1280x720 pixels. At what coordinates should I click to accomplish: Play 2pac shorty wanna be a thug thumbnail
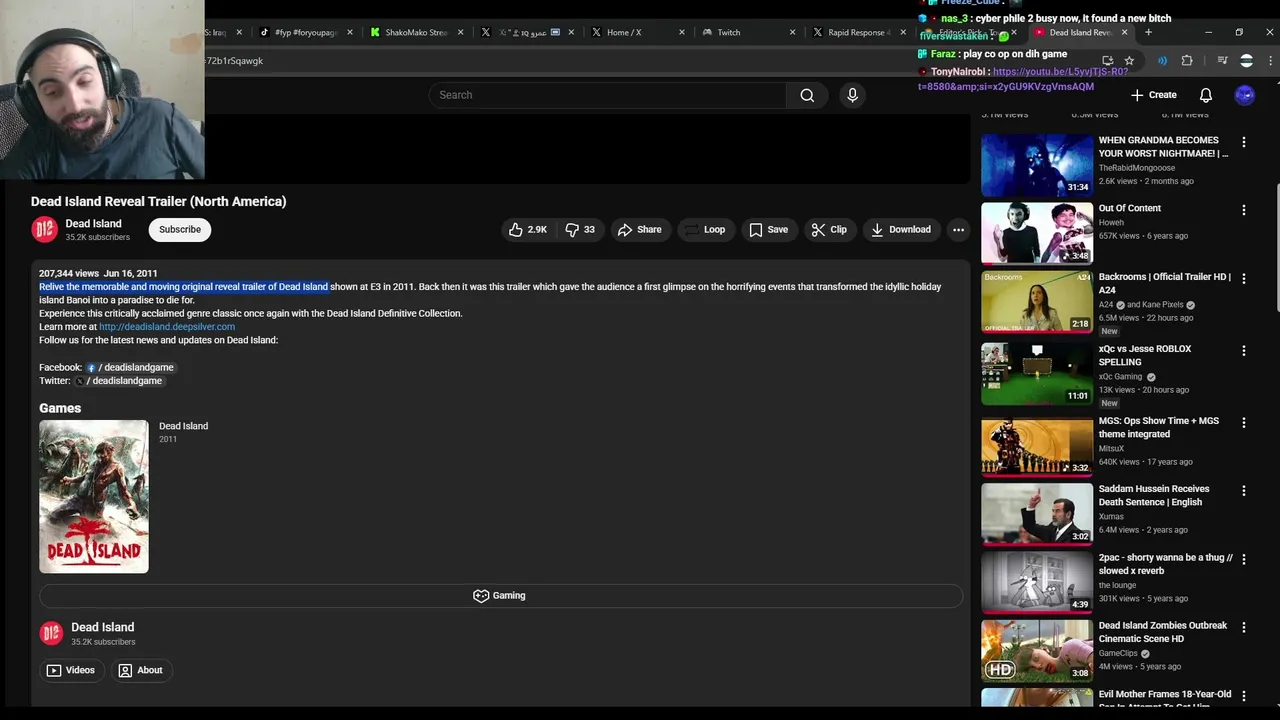[1037, 582]
